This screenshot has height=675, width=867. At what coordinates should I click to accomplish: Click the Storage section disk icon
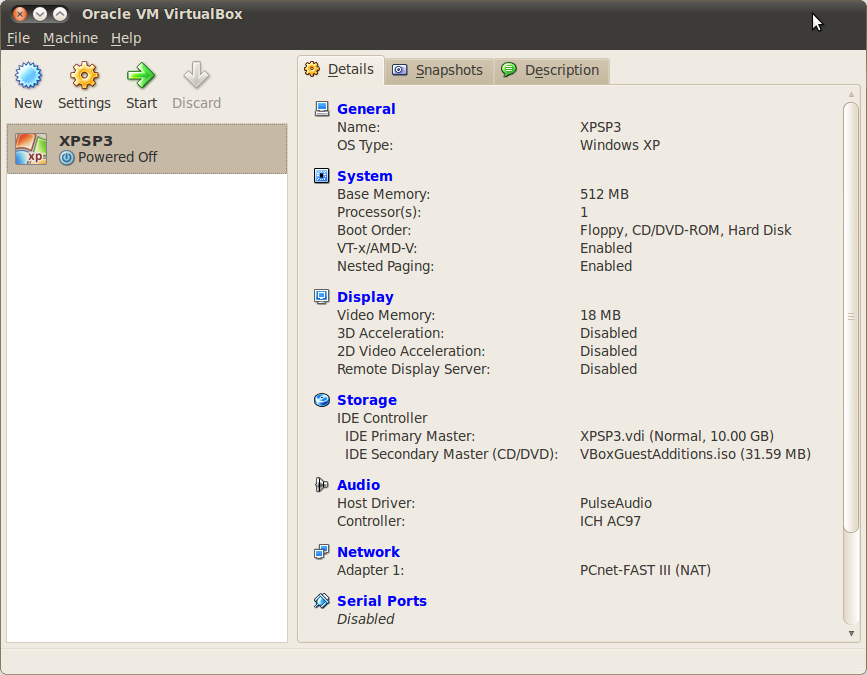322,400
